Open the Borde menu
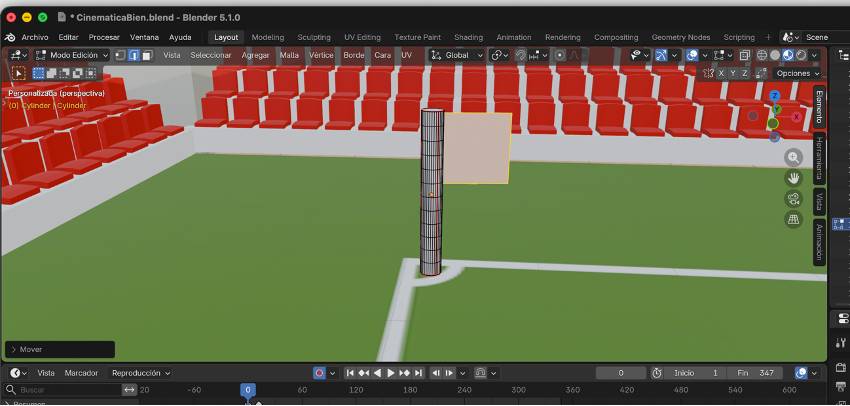Viewport: 850px width, 406px height. point(353,55)
